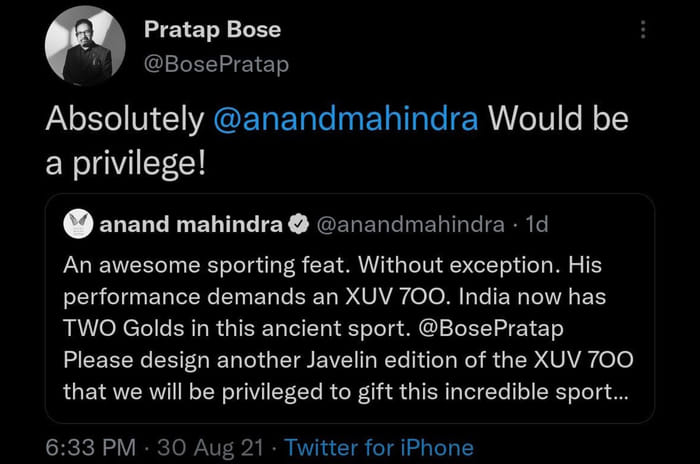The height and width of the screenshot is (464, 700).
Task: Click "Javelin edition" text in quoted tweet
Action: click(x=352, y=358)
